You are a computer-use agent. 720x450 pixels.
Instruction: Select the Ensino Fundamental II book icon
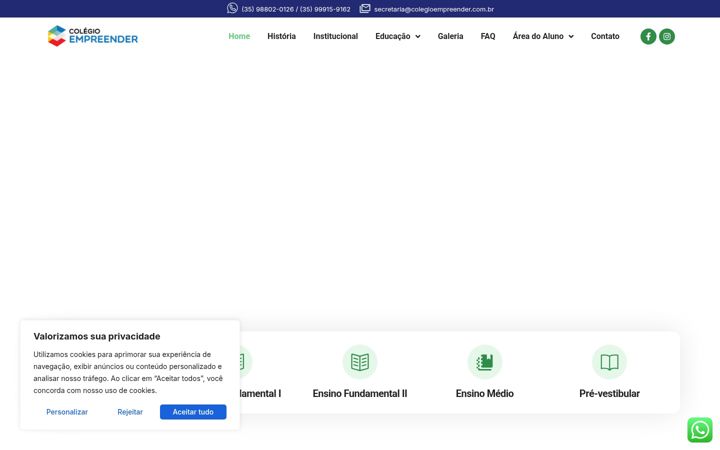[360, 362]
